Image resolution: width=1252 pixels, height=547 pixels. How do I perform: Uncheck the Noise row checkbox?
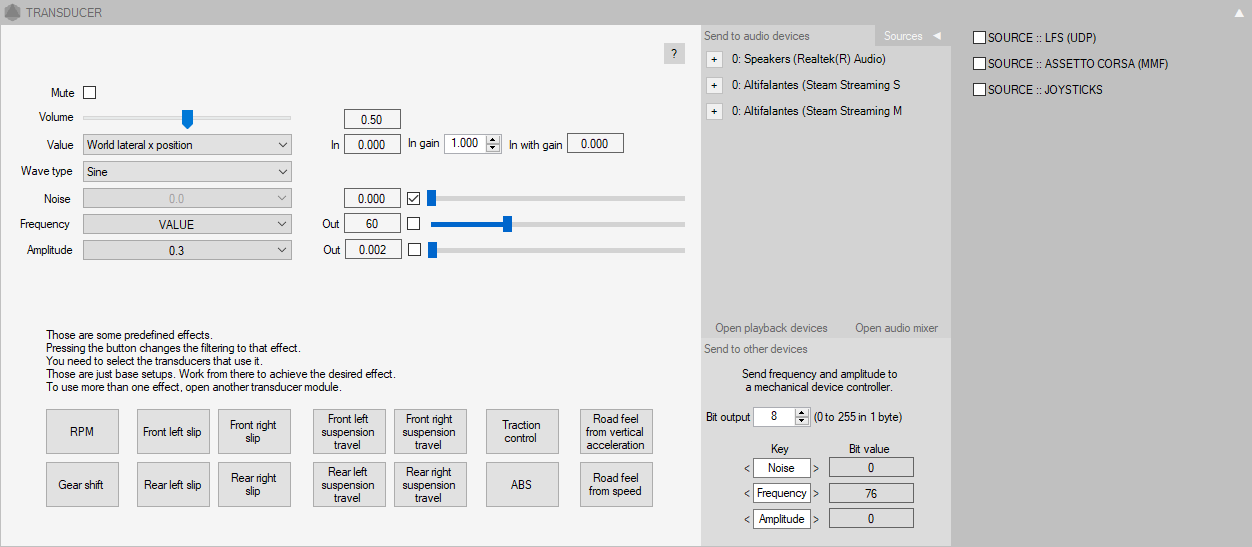[414, 198]
